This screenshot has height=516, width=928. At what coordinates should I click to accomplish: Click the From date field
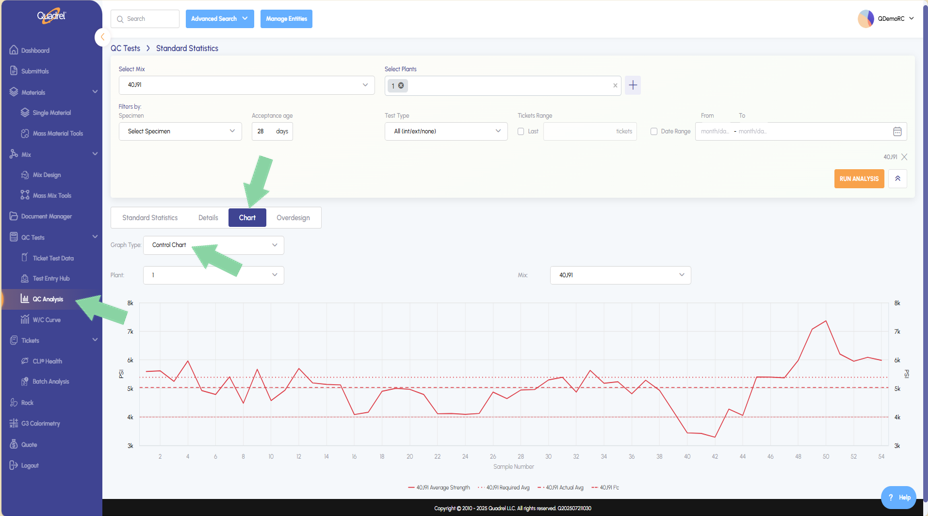[714, 131]
